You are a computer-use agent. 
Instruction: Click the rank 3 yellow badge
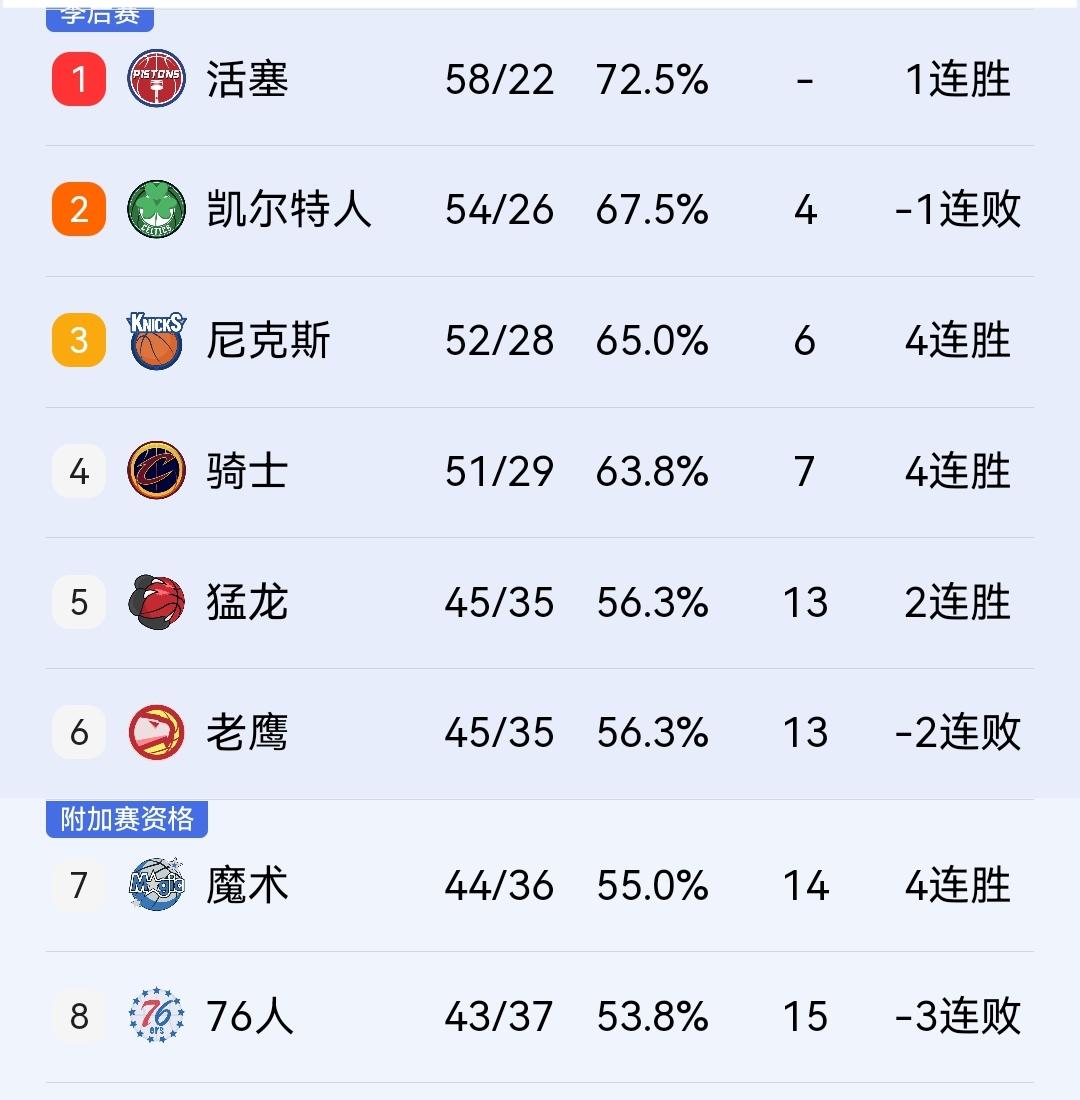(x=78, y=340)
